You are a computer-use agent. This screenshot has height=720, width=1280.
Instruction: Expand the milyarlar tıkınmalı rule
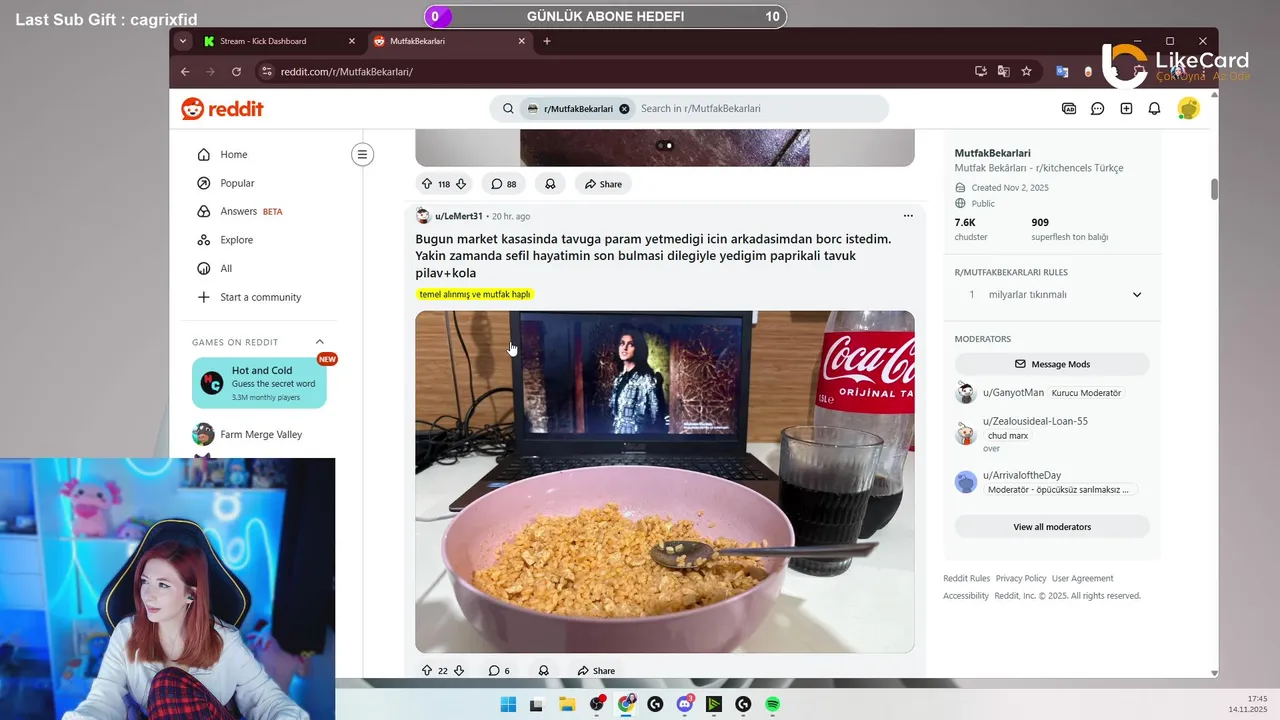pos(1137,295)
